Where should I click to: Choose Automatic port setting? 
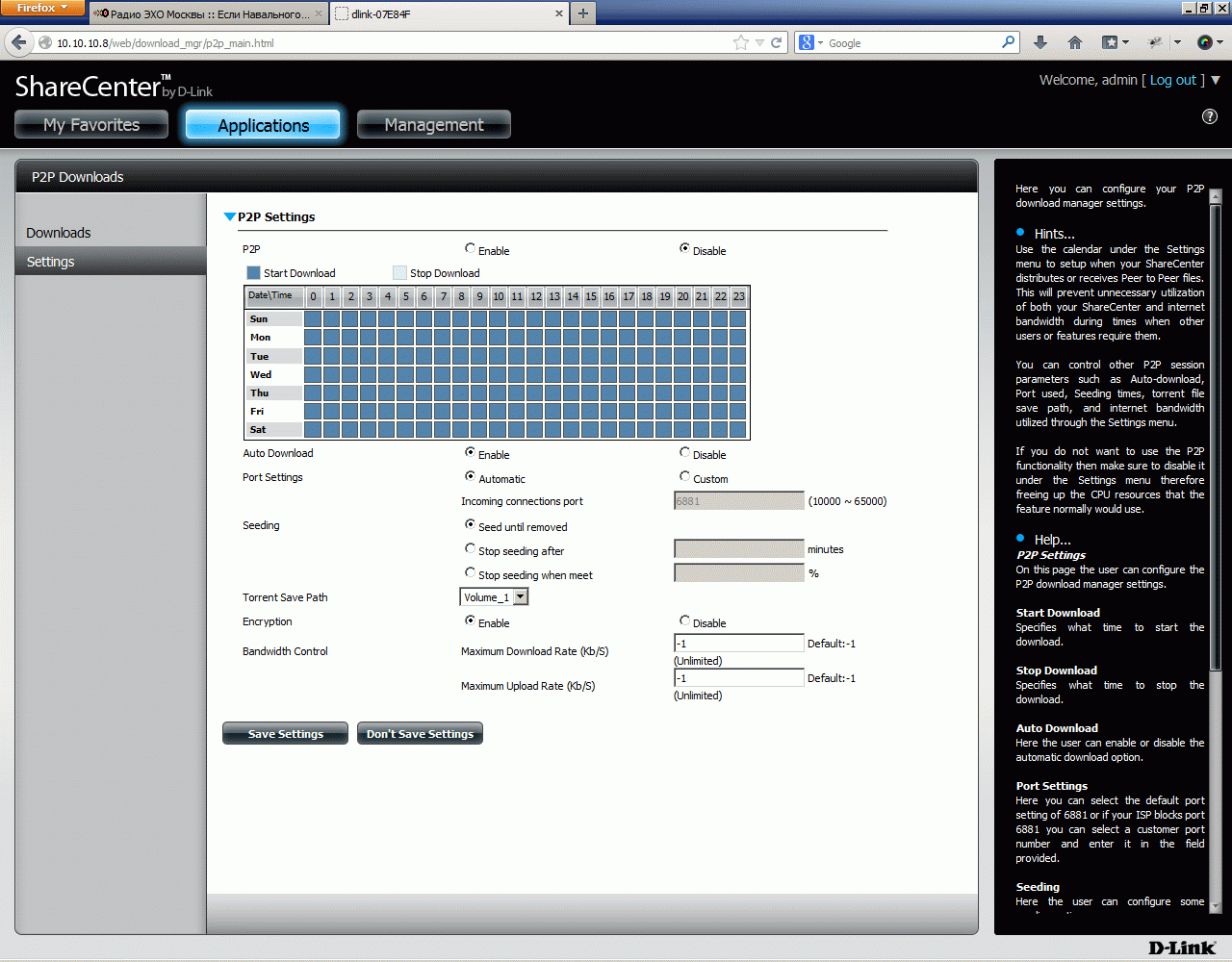tap(470, 476)
